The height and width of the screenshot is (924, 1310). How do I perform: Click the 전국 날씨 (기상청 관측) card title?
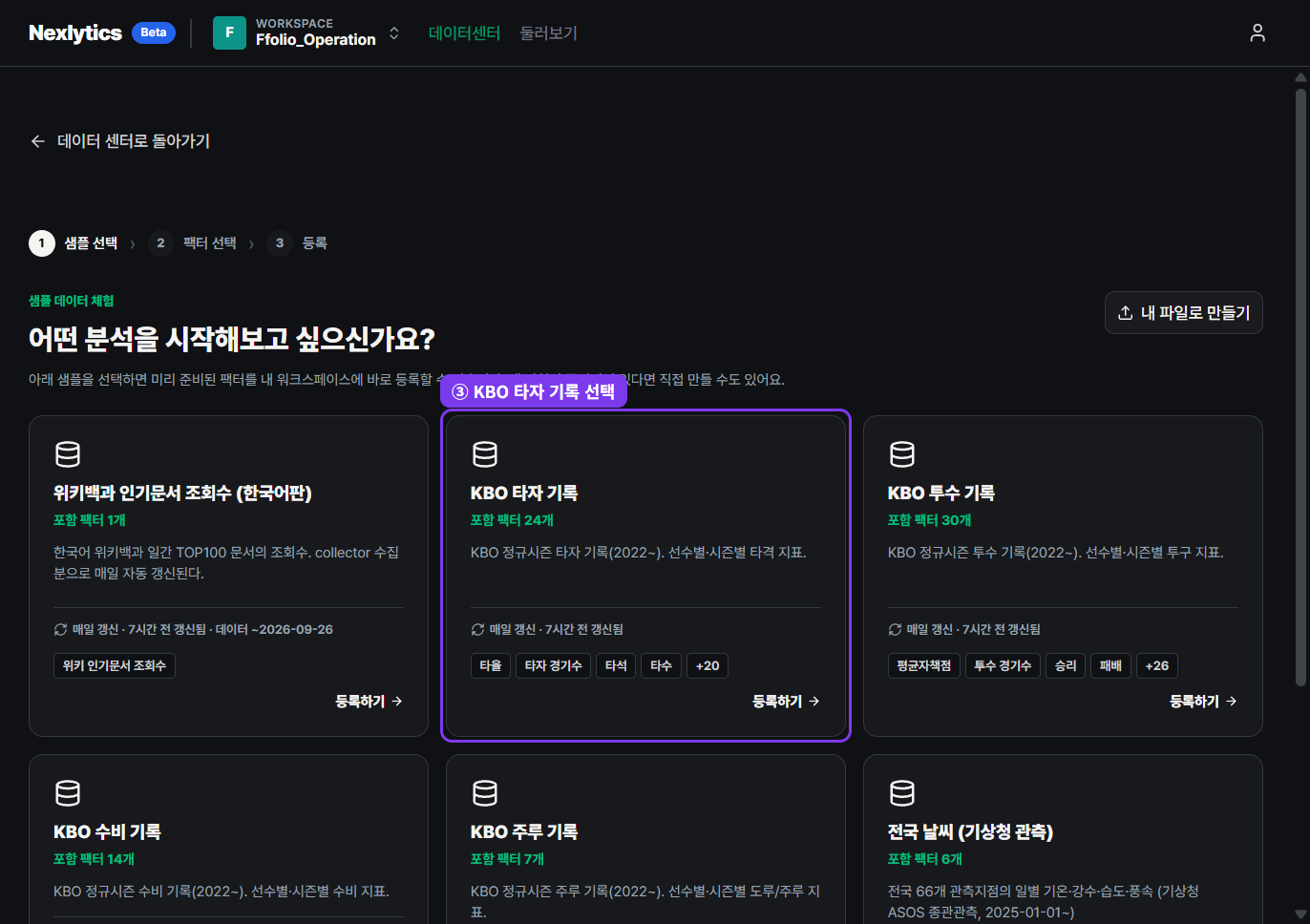[x=970, y=832]
